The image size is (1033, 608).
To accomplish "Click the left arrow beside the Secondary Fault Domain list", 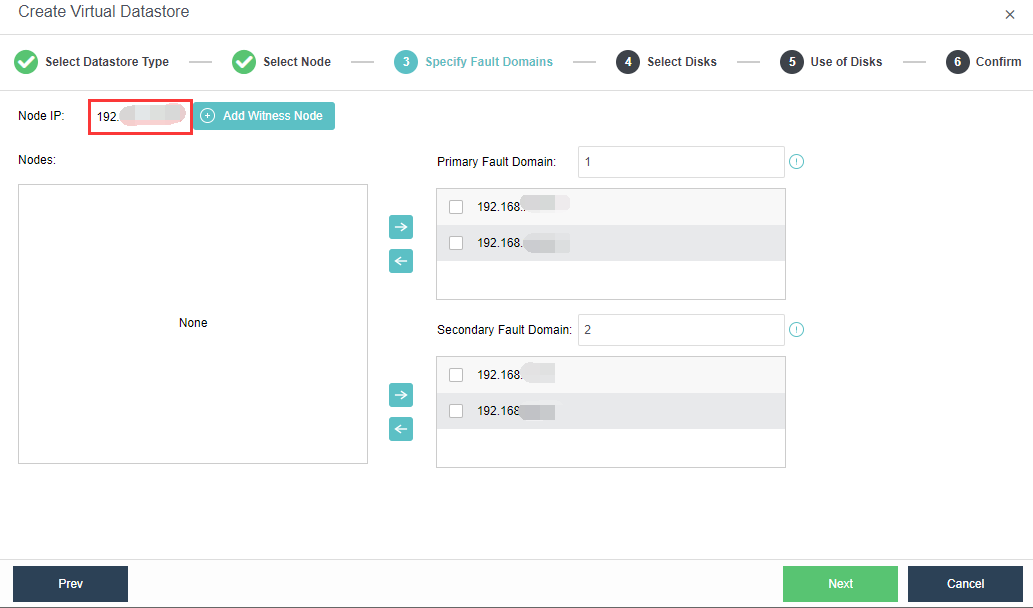I will [x=400, y=429].
